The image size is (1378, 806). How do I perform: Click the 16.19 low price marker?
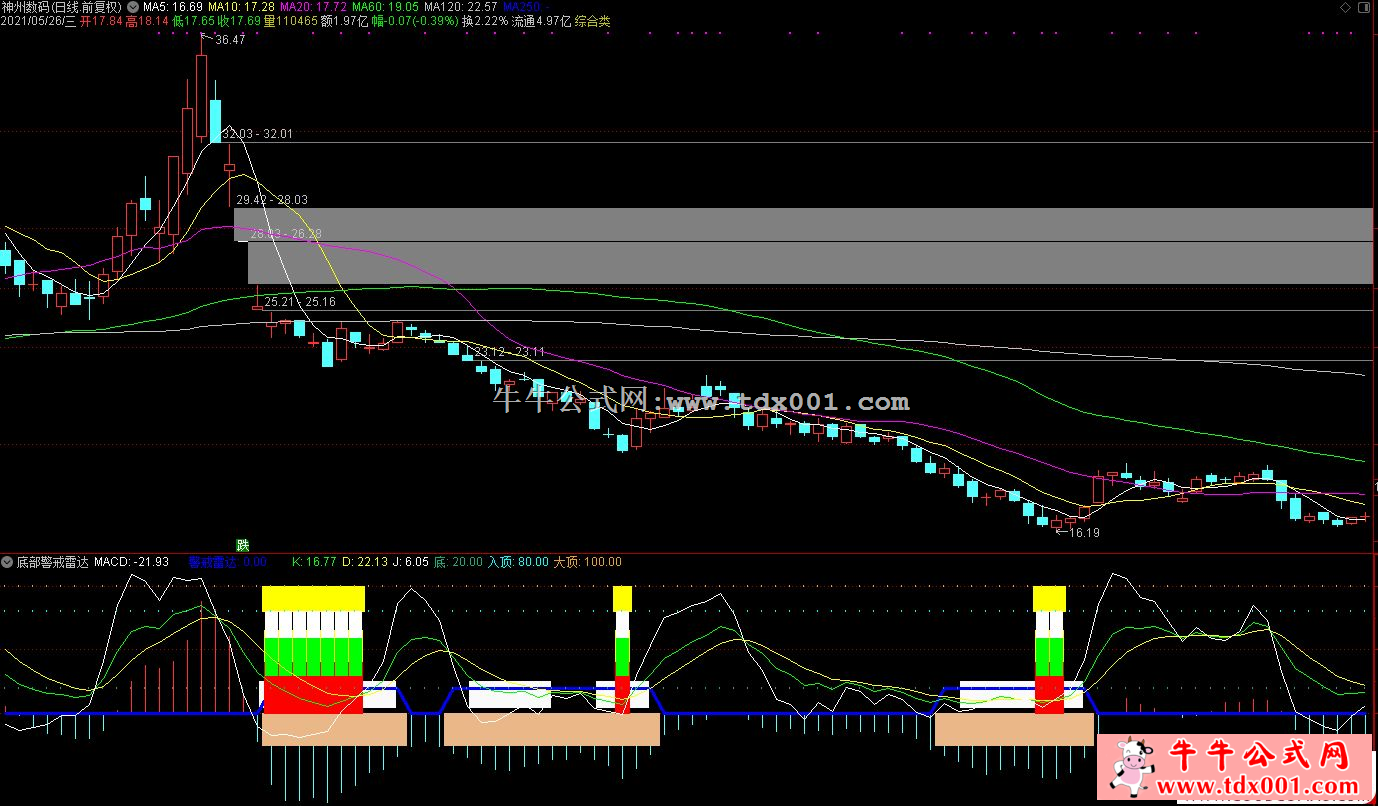point(1084,533)
